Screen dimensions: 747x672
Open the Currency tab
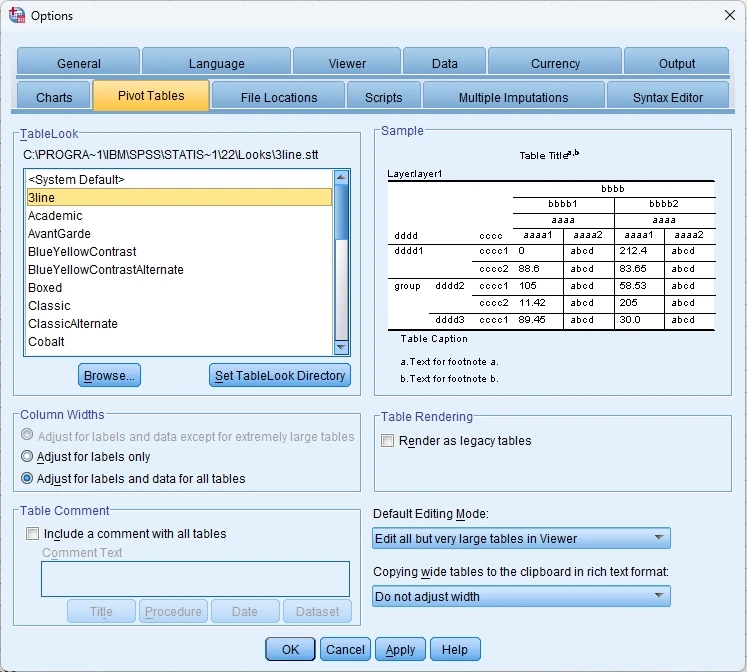555,62
